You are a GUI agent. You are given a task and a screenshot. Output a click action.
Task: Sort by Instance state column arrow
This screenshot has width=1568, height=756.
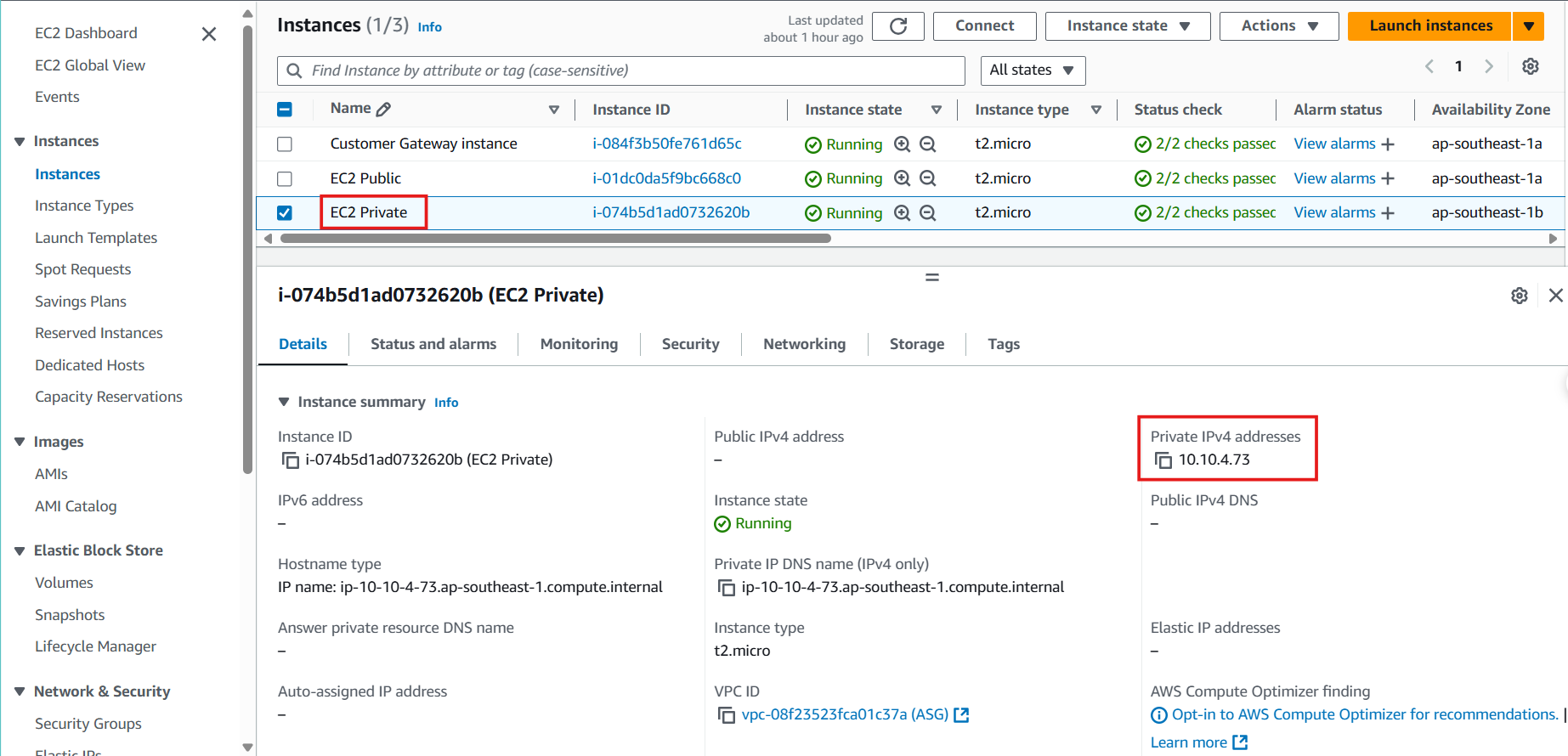click(x=937, y=110)
